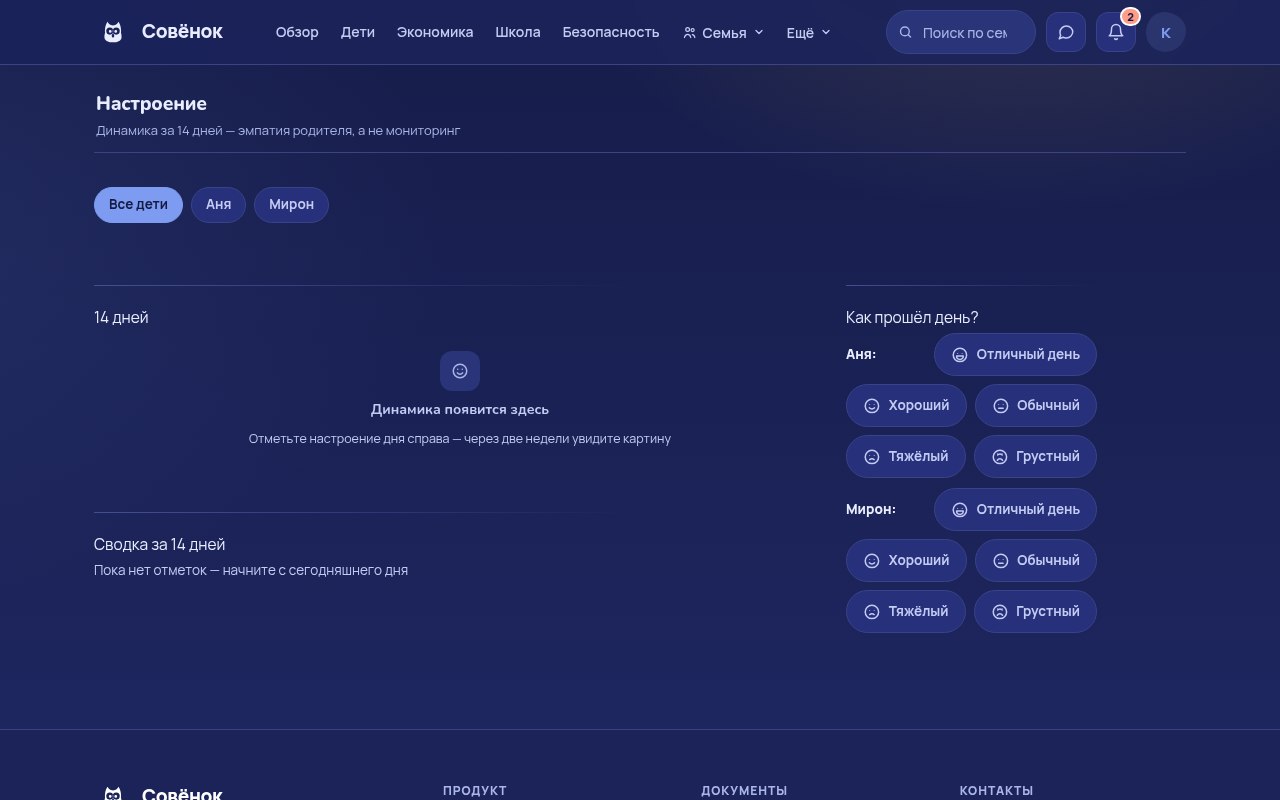Click the Совёнок owl logo icon
Screen dimensions: 1280x800
coord(113,32)
